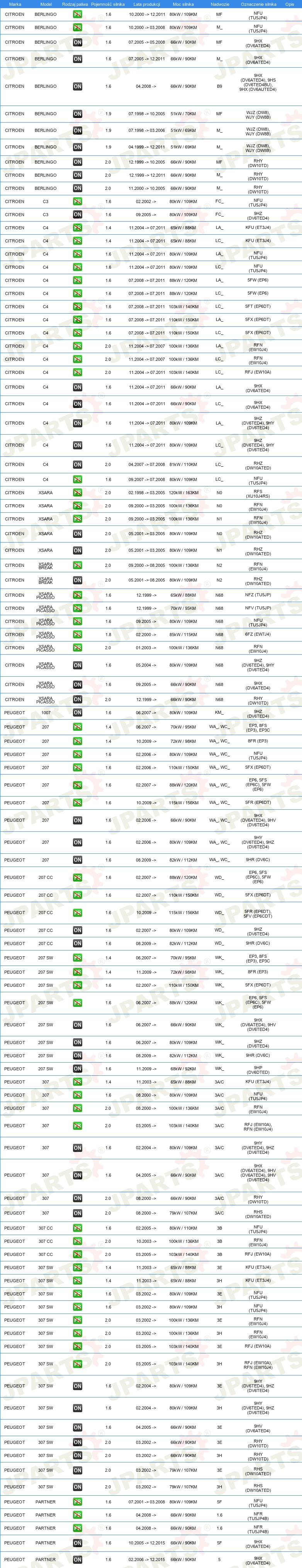The width and height of the screenshot is (302, 1568).
Task: Click petrol icon in Xsara Picasso 1.8 row
Action: click(77, 634)
